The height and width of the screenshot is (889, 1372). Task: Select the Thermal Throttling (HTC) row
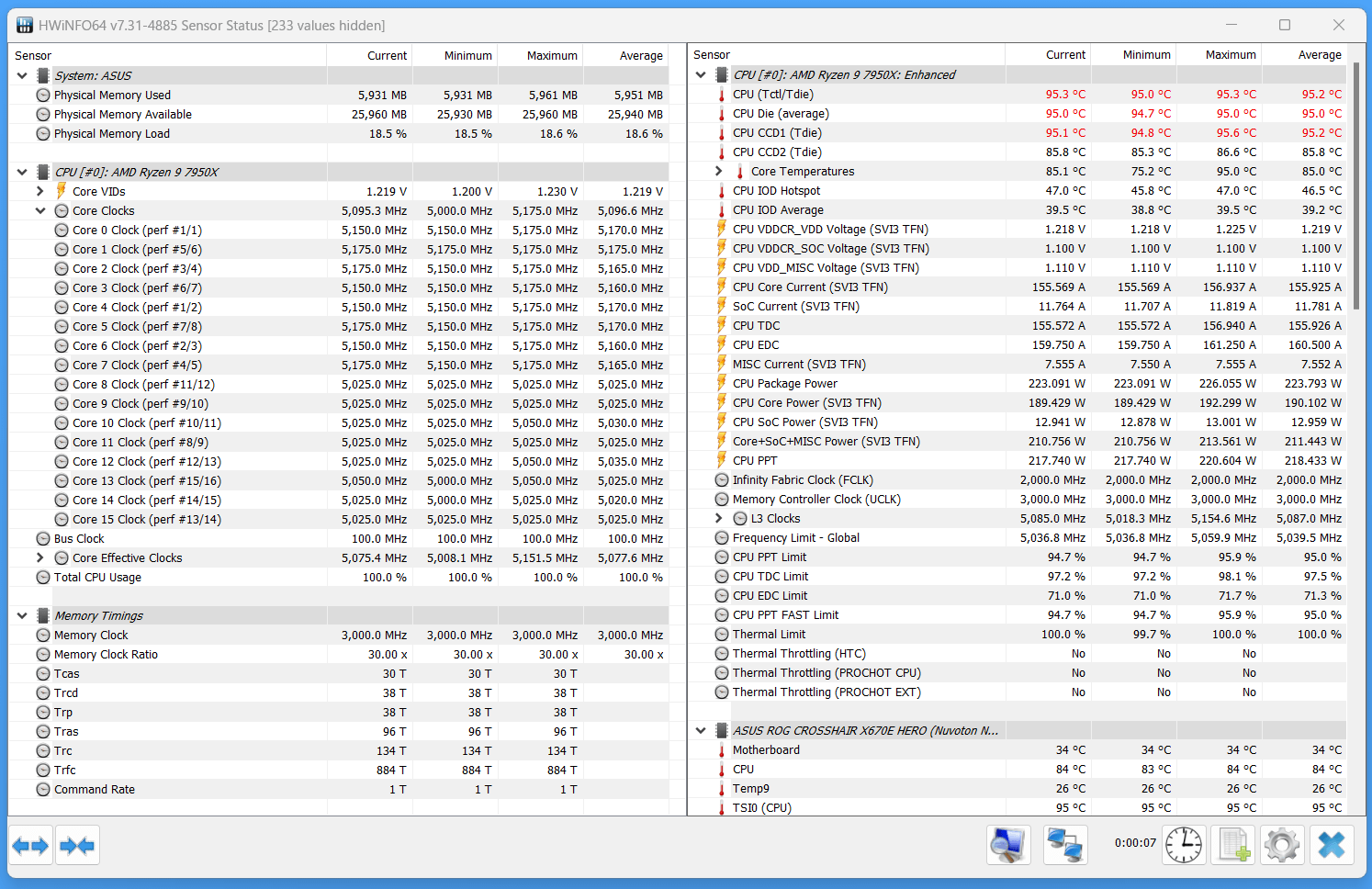[x=1018, y=654]
